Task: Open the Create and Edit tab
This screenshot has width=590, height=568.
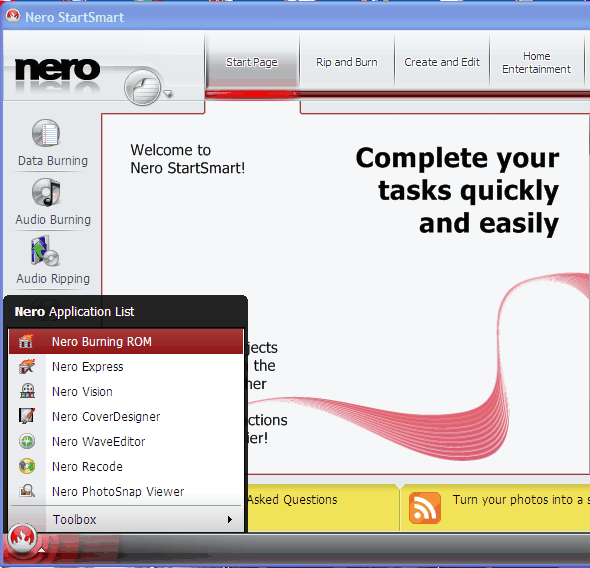Action: pyautogui.click(x=442, y=62)
